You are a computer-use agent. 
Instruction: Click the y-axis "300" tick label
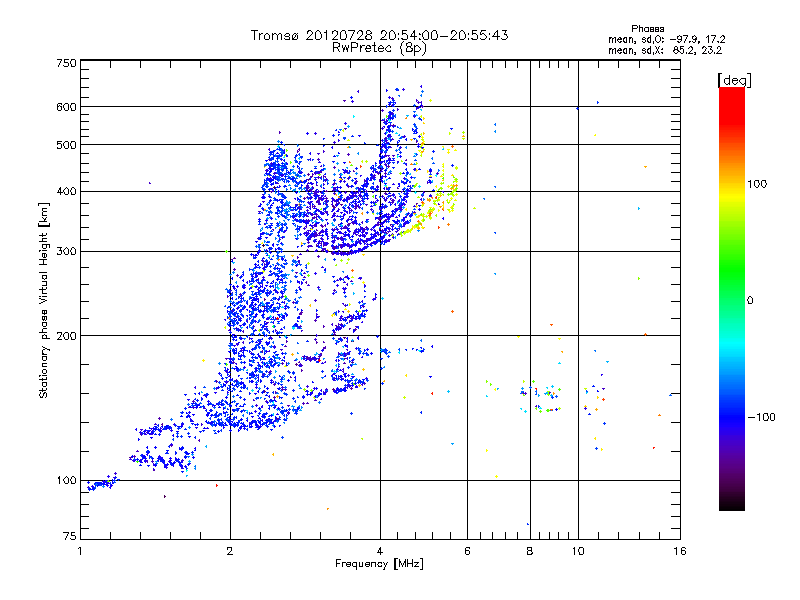66,252
